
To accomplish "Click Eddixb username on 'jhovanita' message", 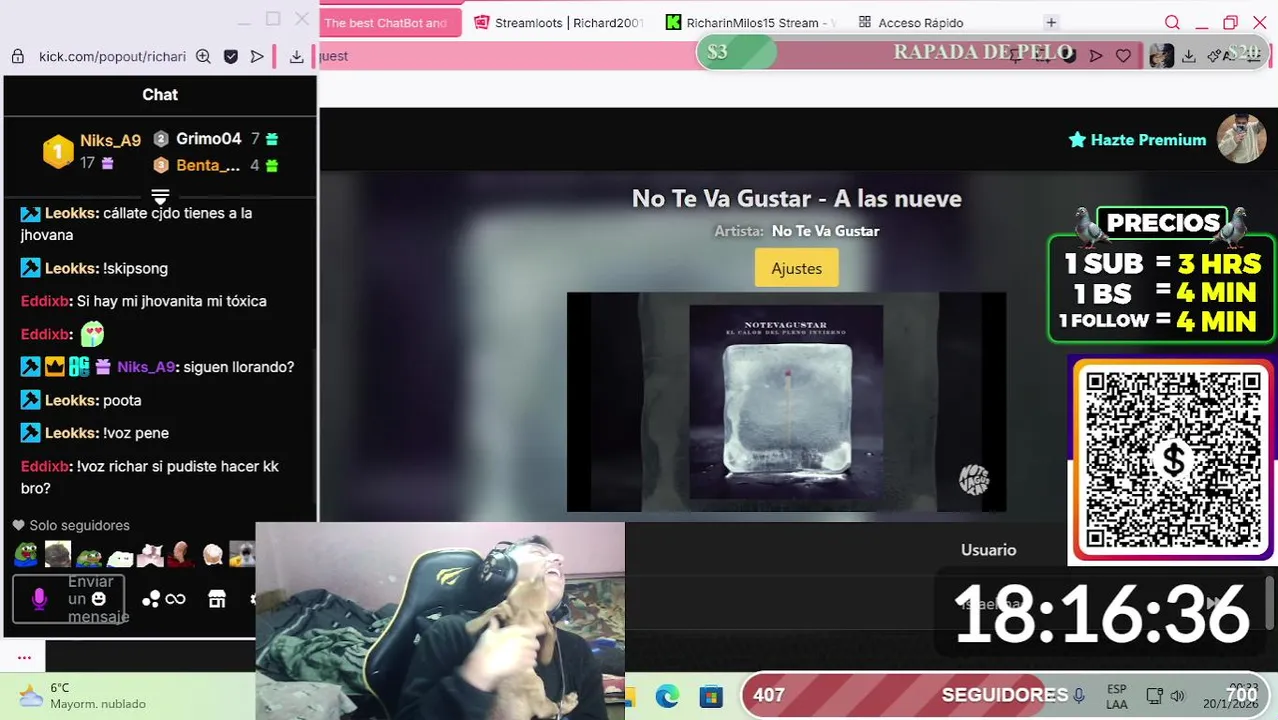I will [x=45, y=301].
